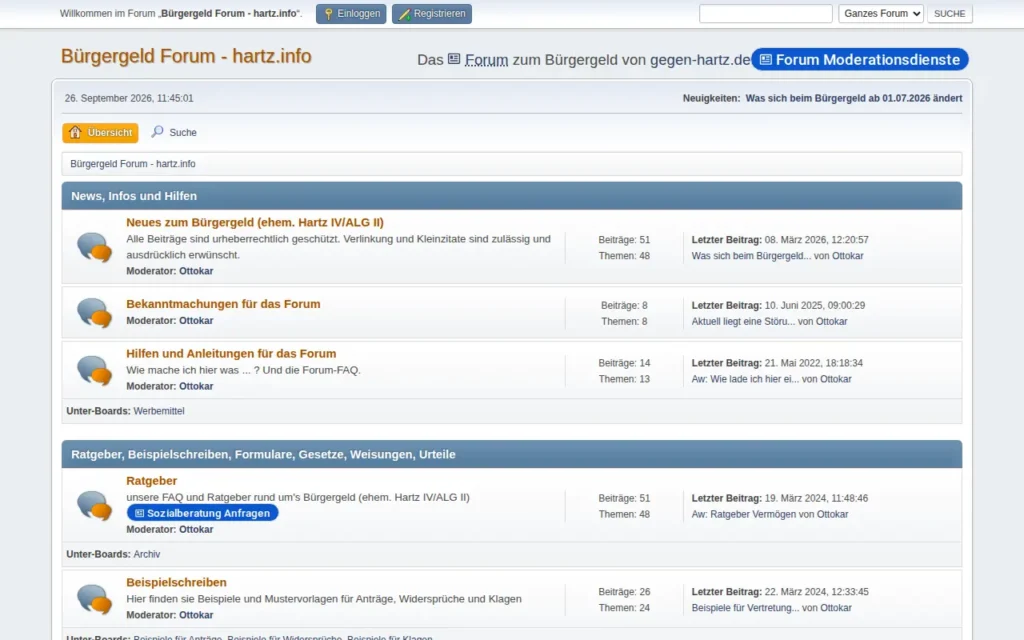
Task: Click the speech bubble icon of Bekanntmachungen board
Action: coord(94,312)
